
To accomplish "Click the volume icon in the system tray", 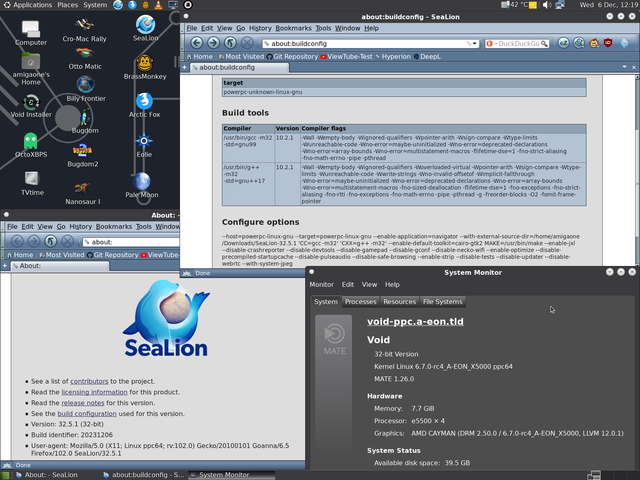I will coord(547,5).
